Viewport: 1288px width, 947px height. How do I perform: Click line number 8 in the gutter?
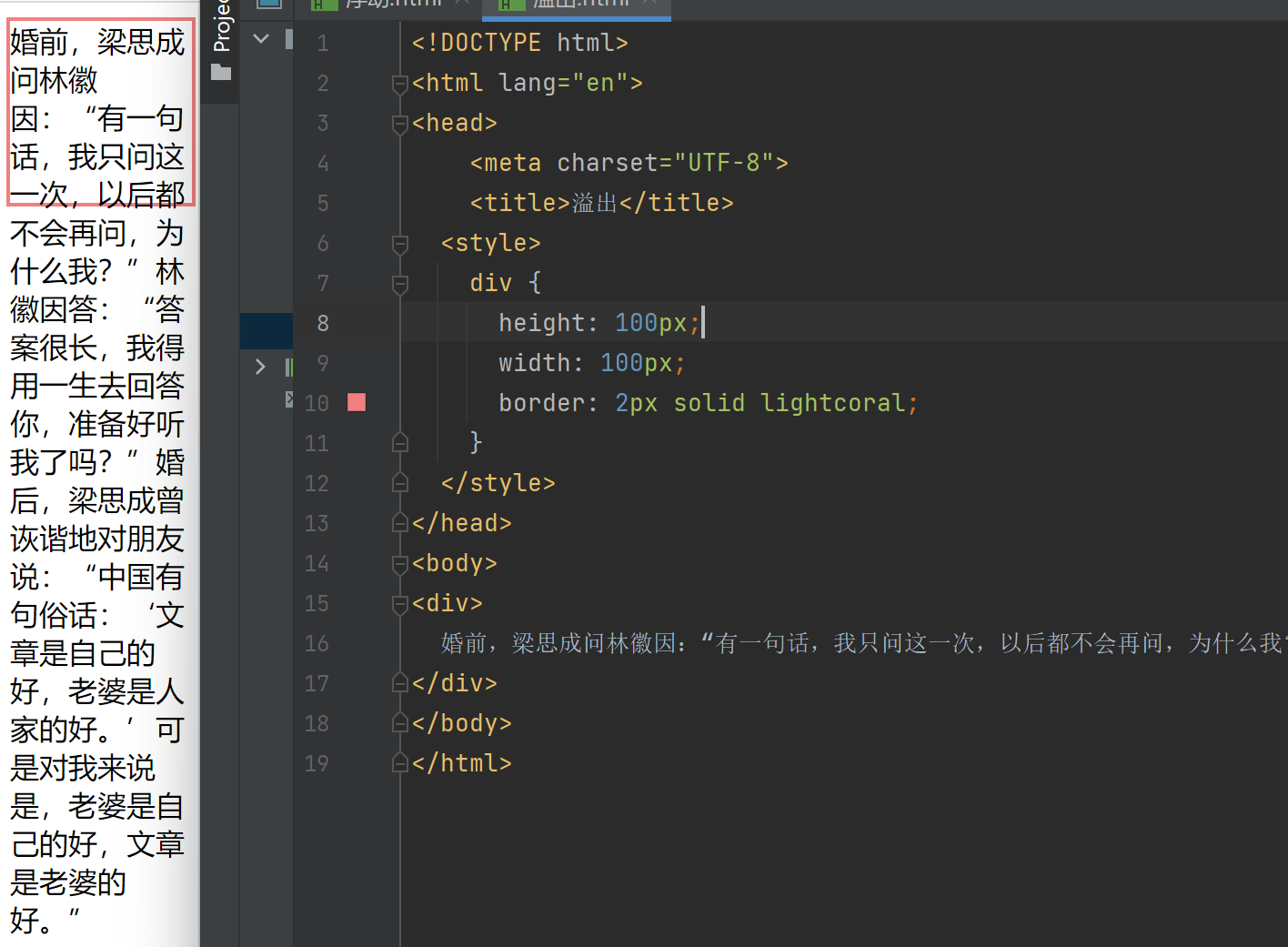(x=323, y=323)
